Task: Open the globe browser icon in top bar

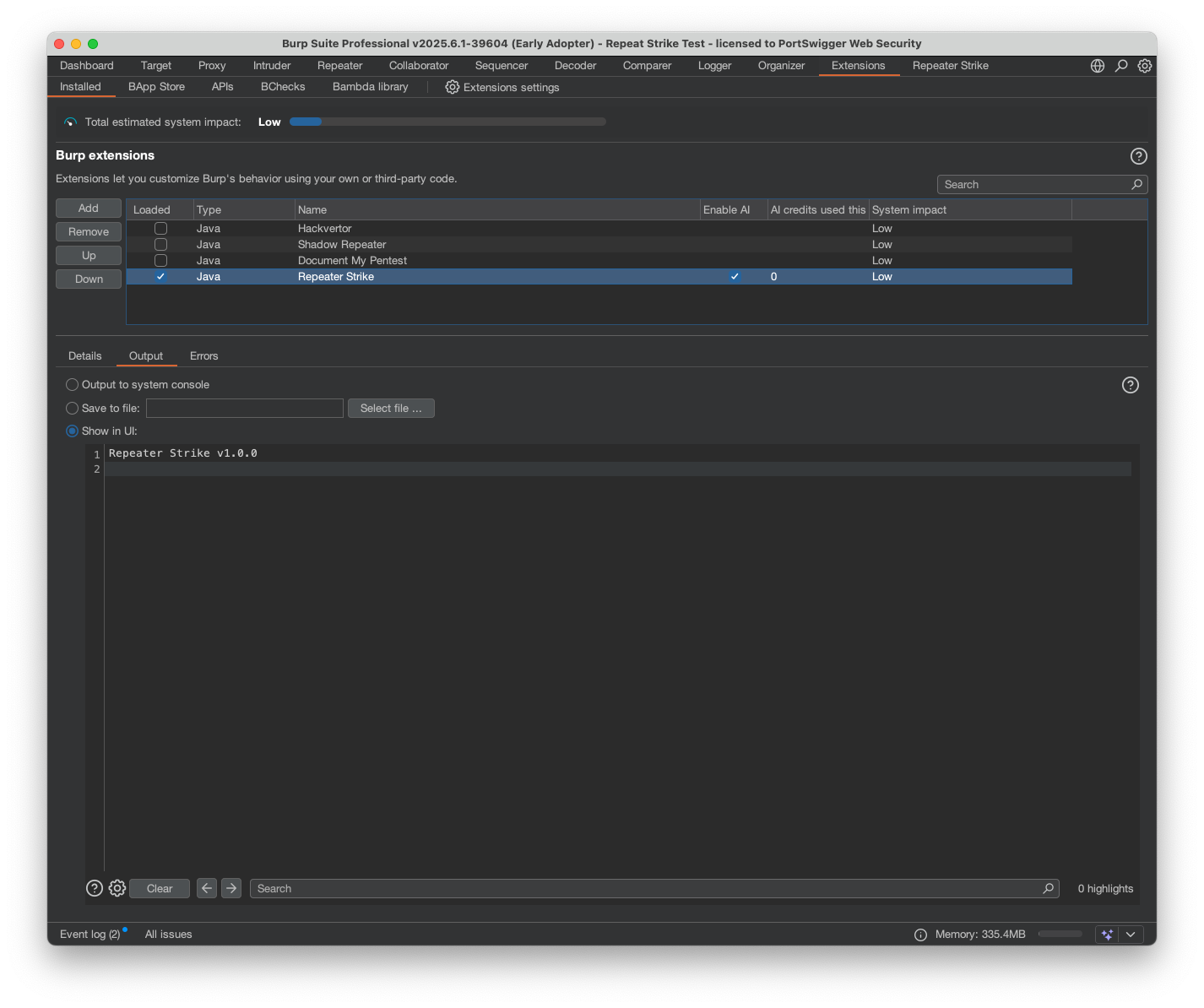Action: pyautogui.click(x=1098, y=66)
